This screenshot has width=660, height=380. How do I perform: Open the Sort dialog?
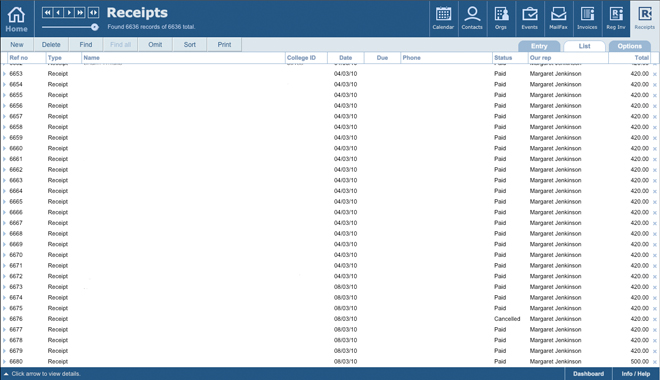(x=189, y=45)
